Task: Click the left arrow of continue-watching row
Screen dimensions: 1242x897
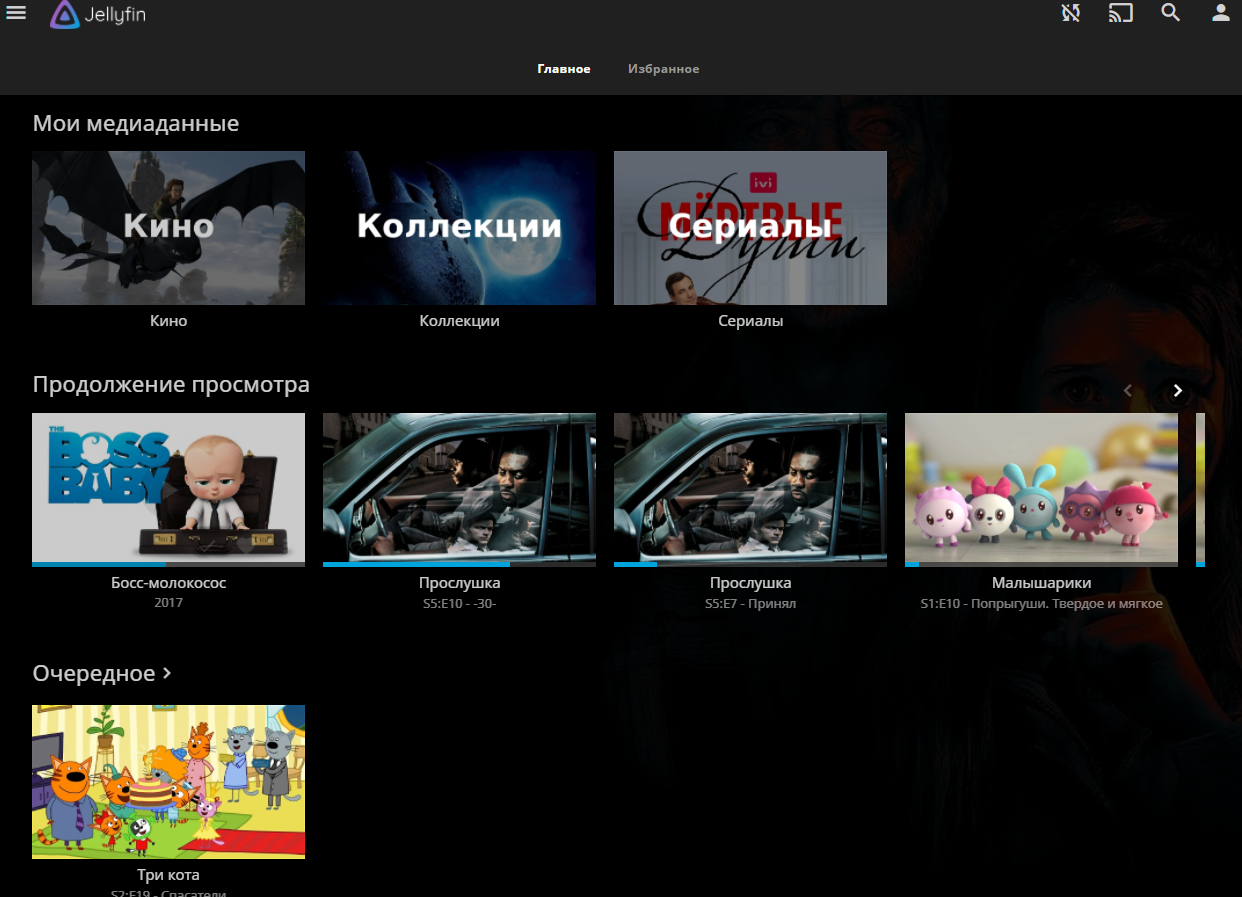Action: coord(1128,391)
